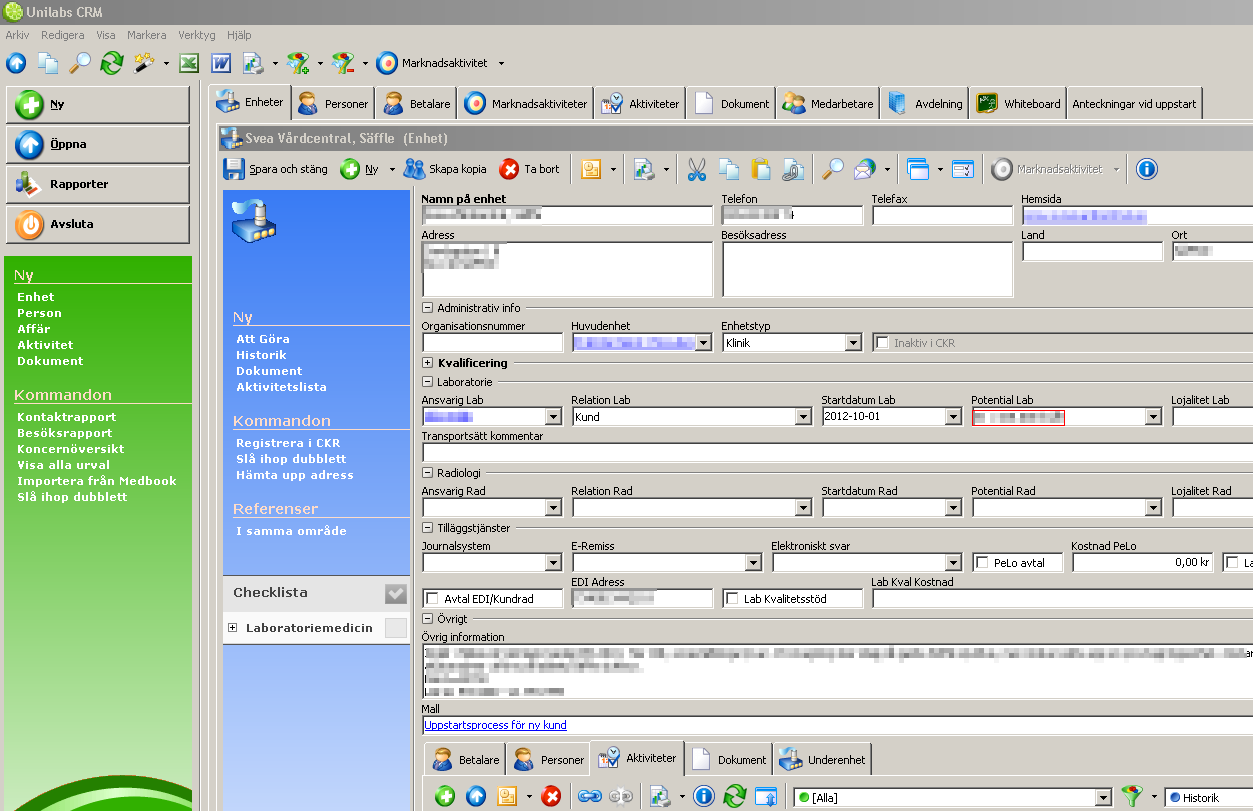Enable the Lab Kvalitetsstöd checkbox
Viewport: 1253px width, 811px height.
pyautogui.click(x=732, y=599)
